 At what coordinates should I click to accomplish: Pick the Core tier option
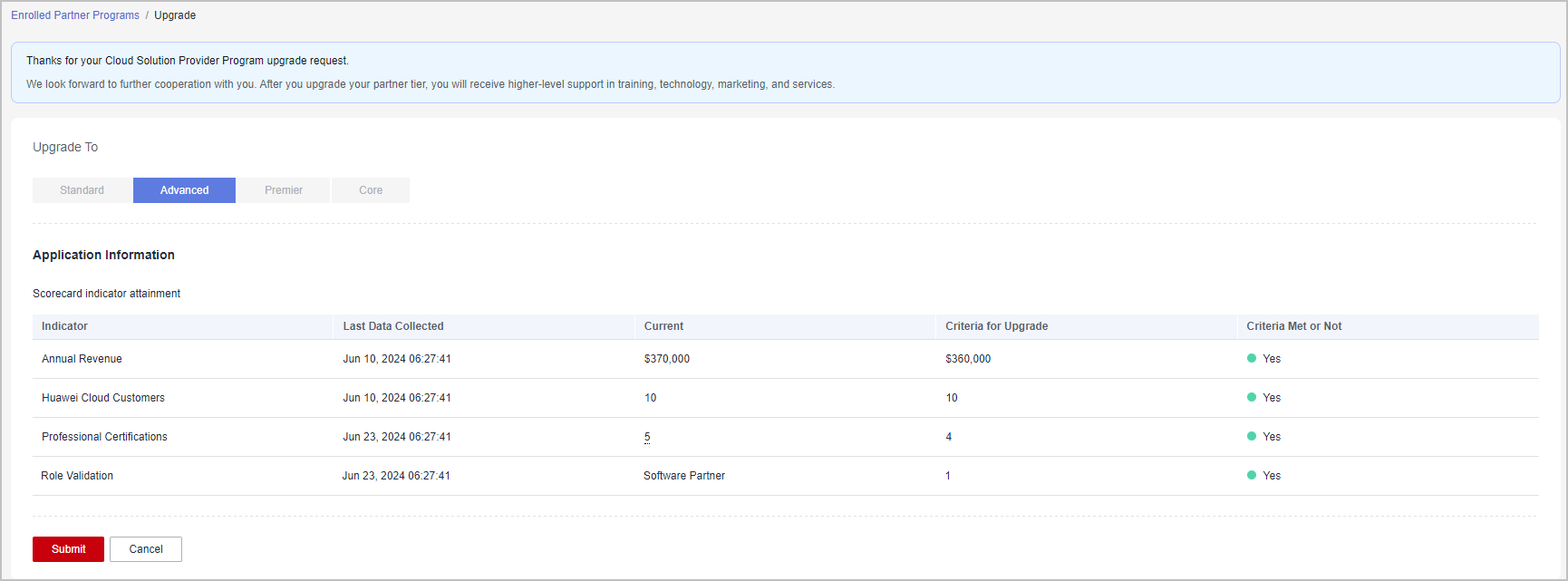[371, 190]
